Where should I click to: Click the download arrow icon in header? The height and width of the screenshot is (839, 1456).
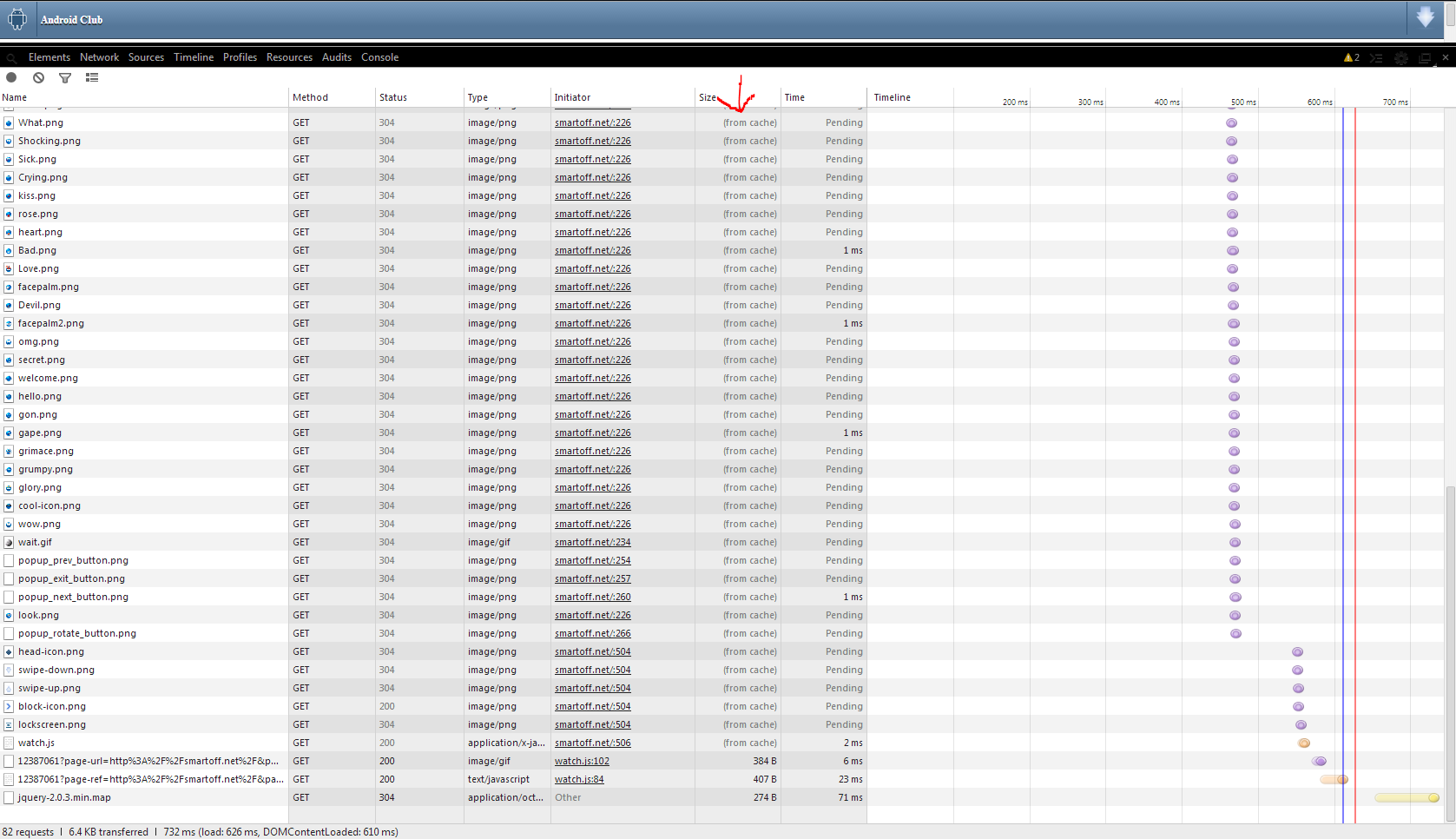point(1426,18)
